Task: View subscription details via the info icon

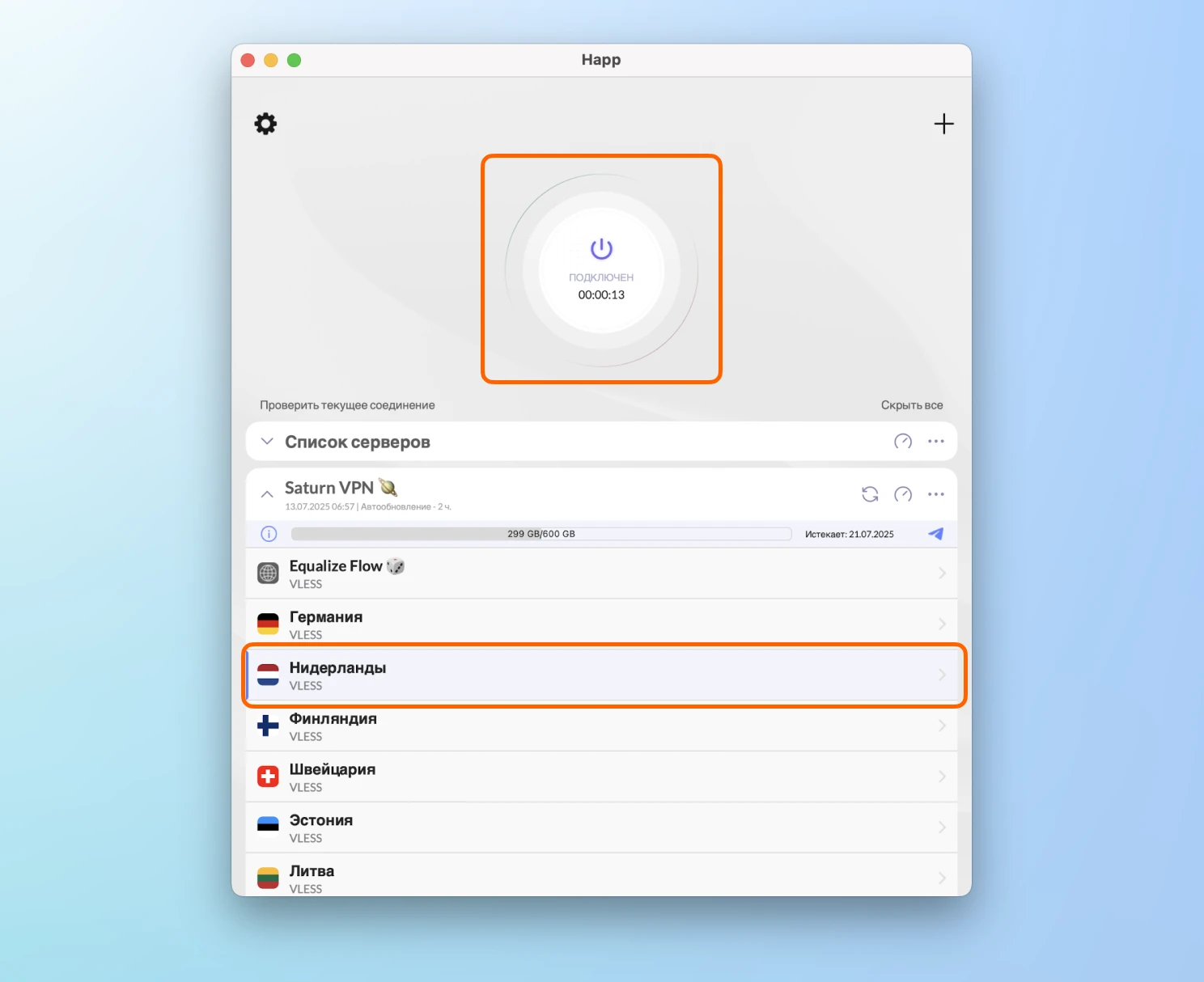Action: [x=268, y=534]
